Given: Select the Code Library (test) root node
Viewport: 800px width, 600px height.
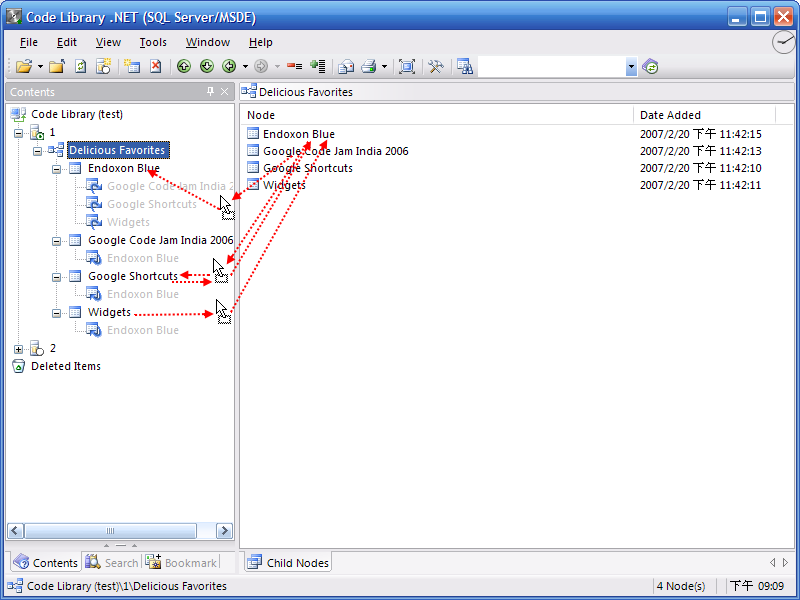Looking at the screenshot, I should pyautogui.click(x=77, y=114).
